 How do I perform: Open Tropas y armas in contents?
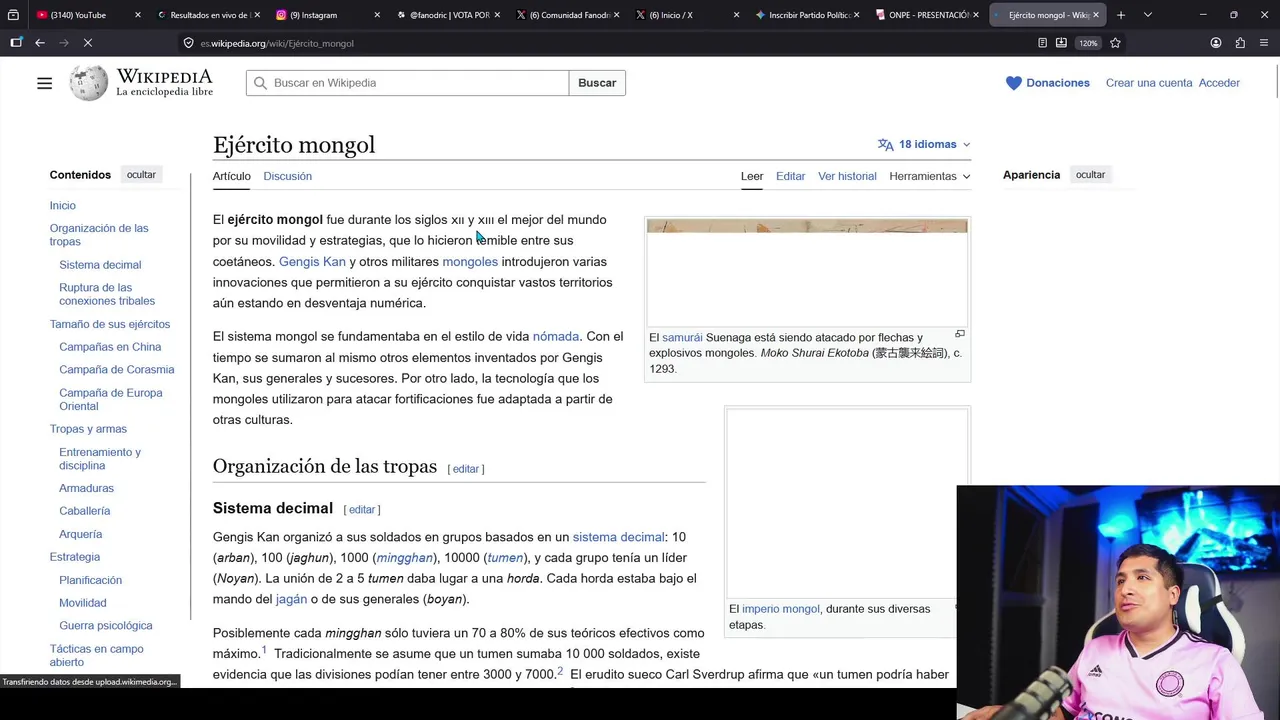pos(88,429)
